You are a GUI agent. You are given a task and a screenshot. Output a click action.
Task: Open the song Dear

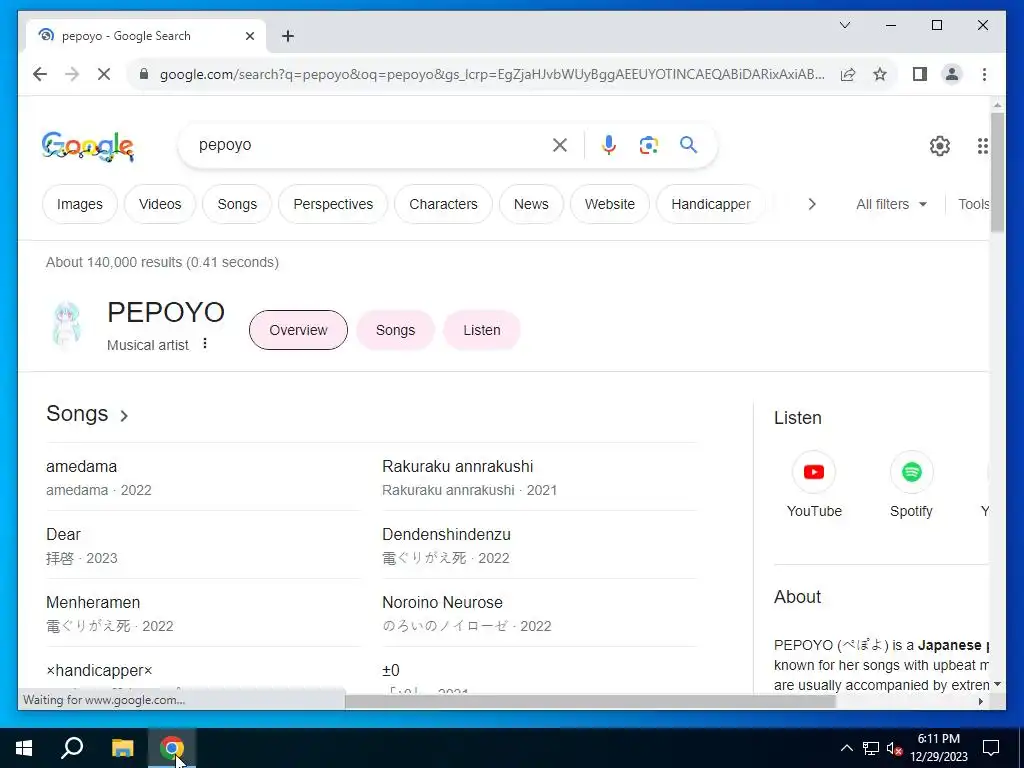pyautogui.click(x=63, y=535)
